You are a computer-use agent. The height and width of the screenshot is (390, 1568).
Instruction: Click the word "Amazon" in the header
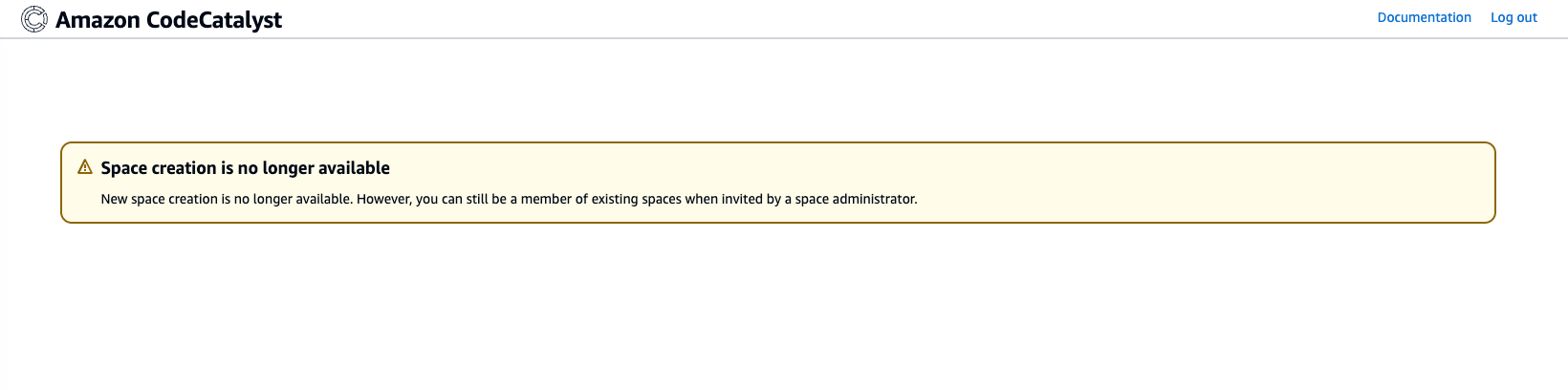click(98, 20)
